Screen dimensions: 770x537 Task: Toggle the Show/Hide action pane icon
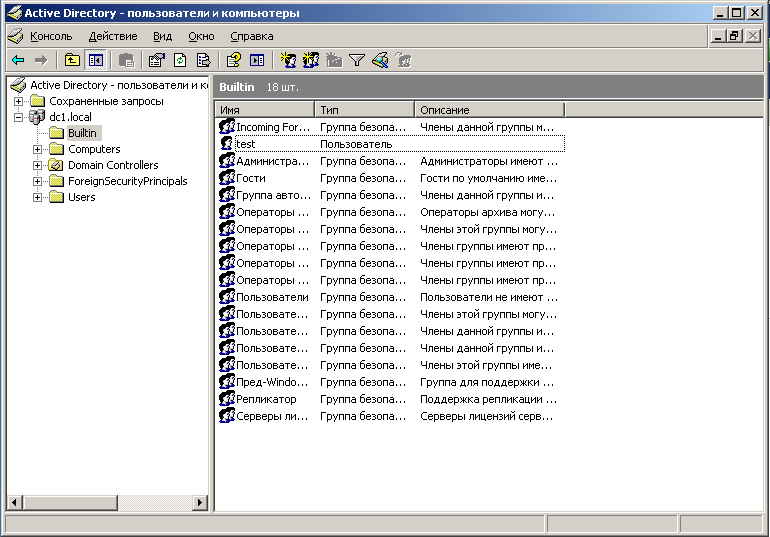(x=257, y=60)
